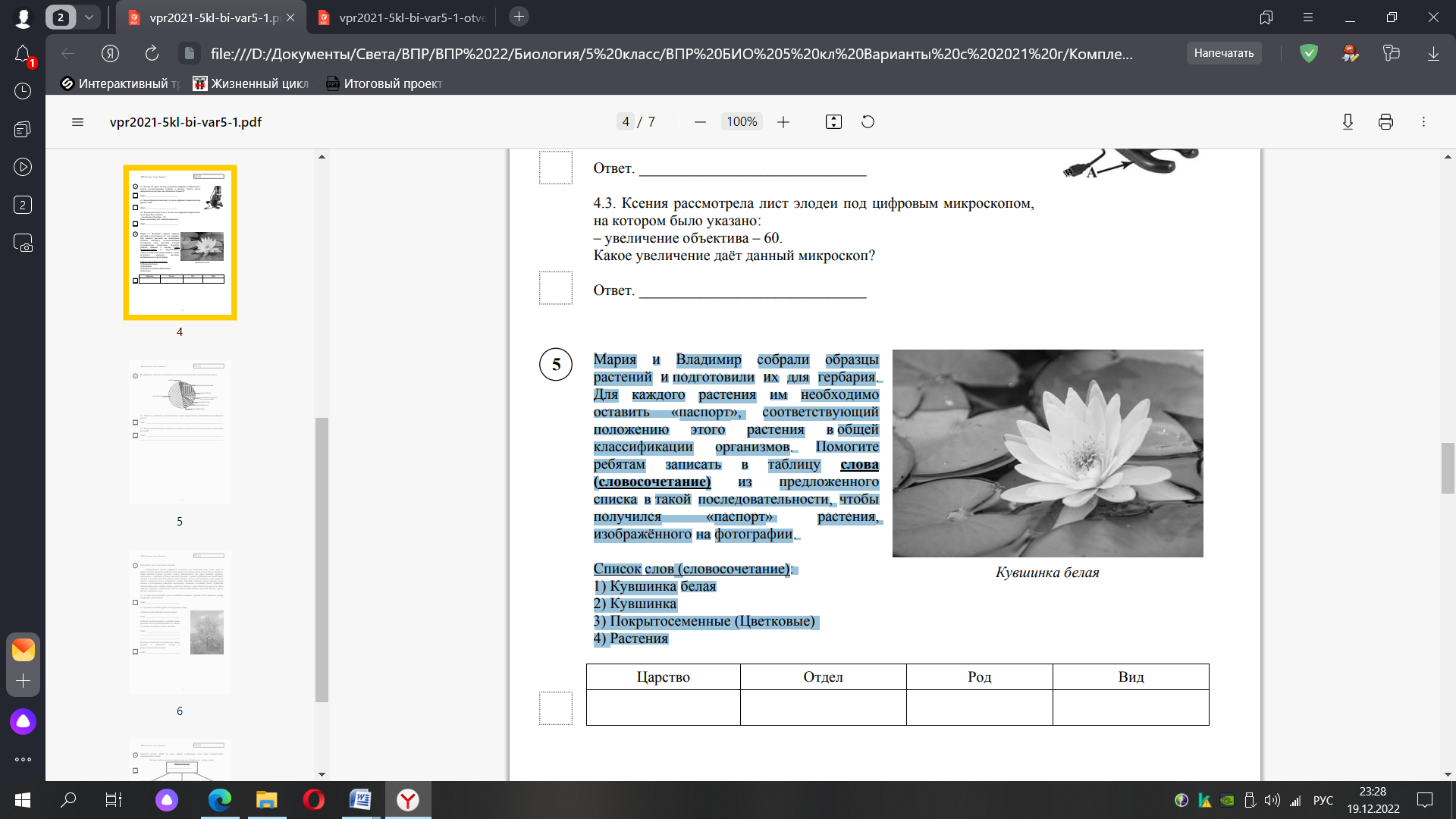Select page 4 thumbnail

point(180,243)
